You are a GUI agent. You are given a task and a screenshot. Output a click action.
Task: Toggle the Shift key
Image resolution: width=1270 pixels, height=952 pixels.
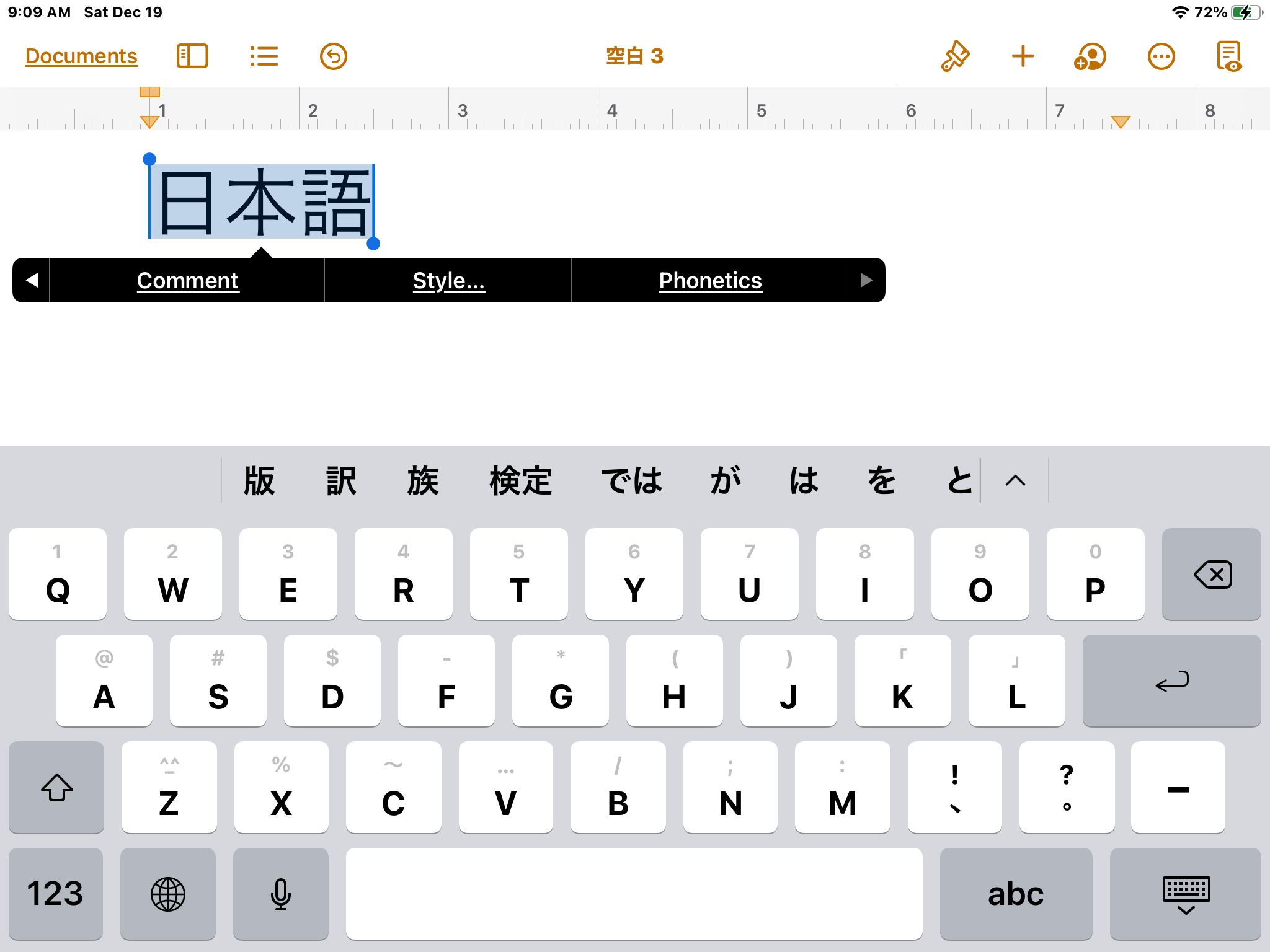click(x=56, y=787)
